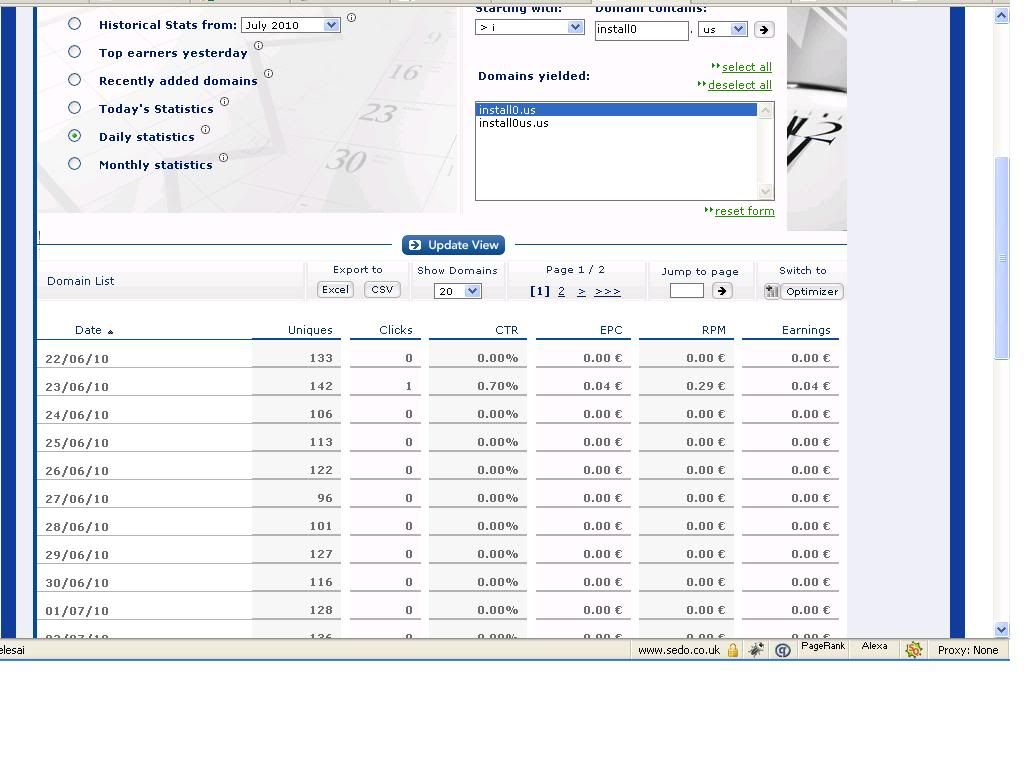Sort table by Date column header
The width and height of the screenshot is (1024, 768).
pyautogui.click(x=88, y=330)
